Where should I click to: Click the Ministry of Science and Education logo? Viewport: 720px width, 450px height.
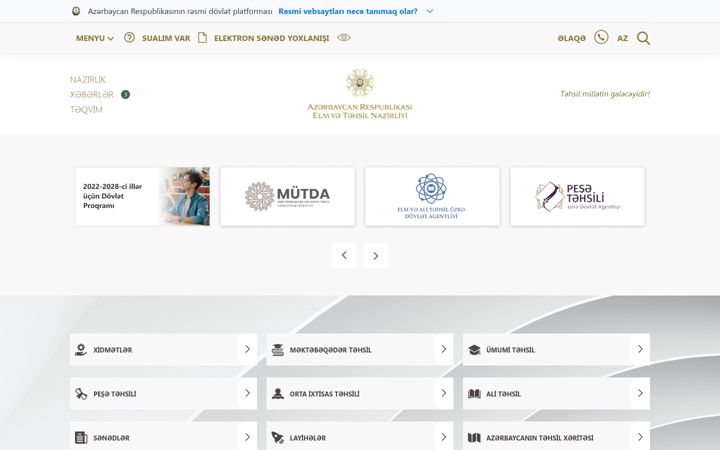click(360, 94)
